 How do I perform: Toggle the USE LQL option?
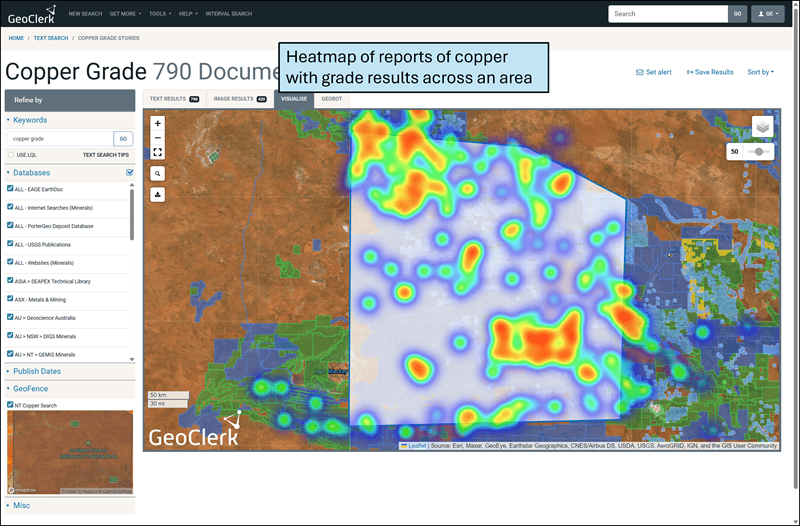pos(10,155)
